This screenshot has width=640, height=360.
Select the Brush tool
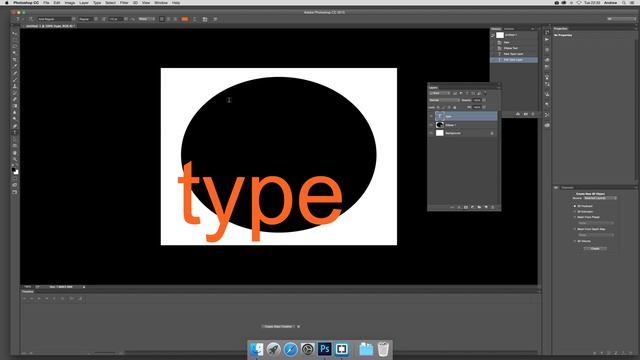[15, 80]
